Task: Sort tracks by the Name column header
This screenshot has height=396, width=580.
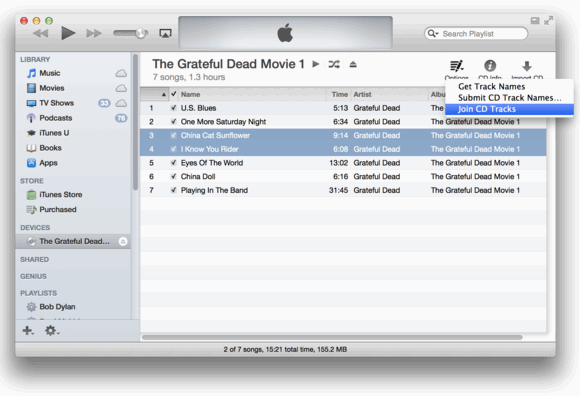Action: point(252,95)
